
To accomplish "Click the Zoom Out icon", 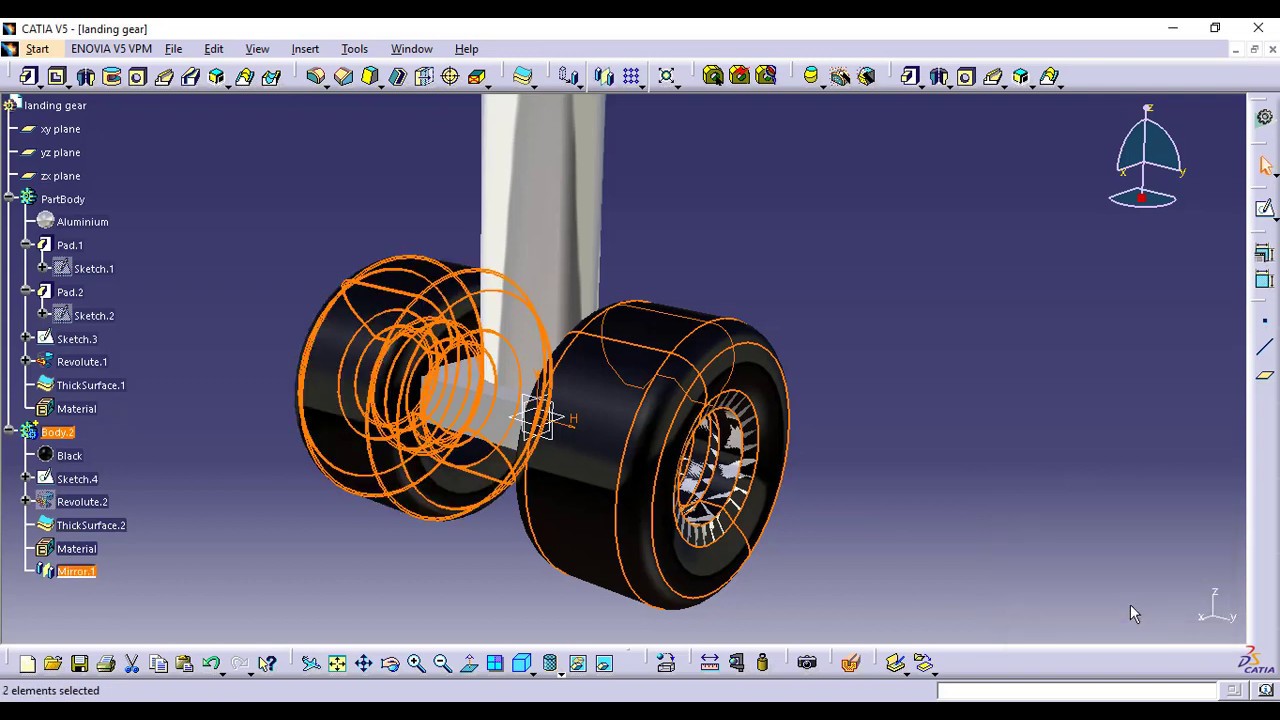I will pyautogui.click(x=442, y=663).
